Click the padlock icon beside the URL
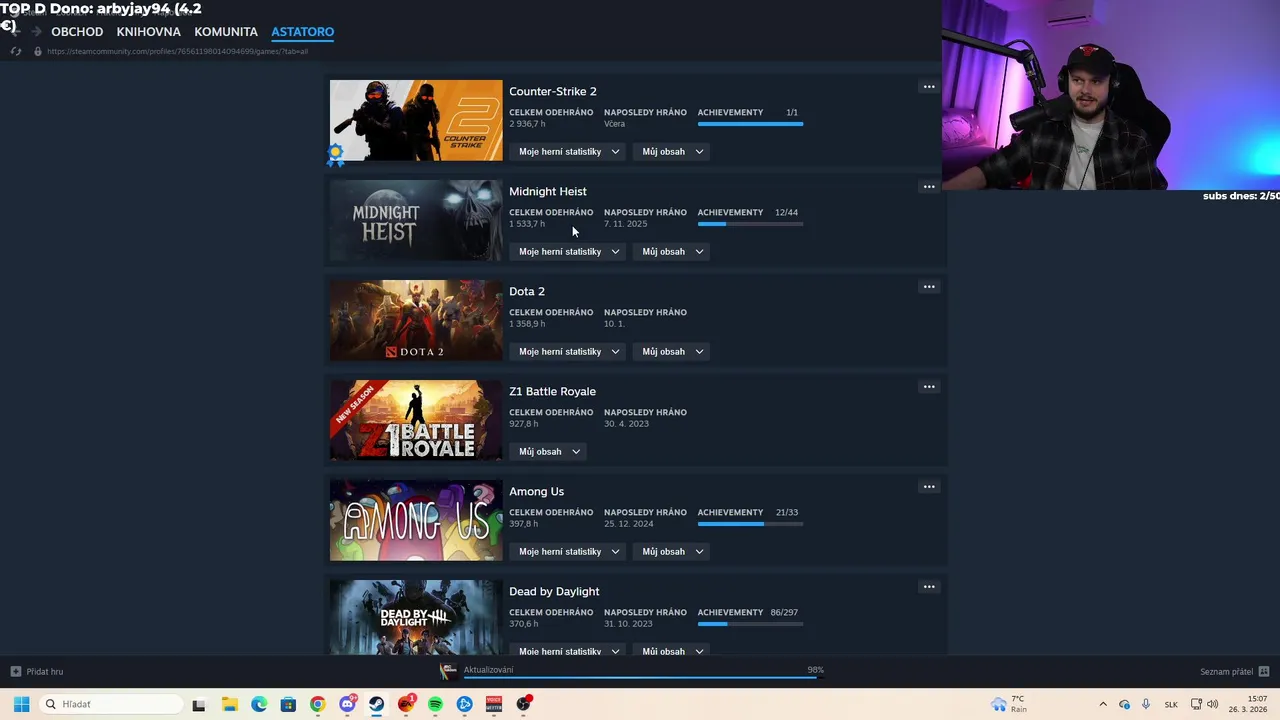The width and height of the screenshot is (1280, 720). point(38,51)
